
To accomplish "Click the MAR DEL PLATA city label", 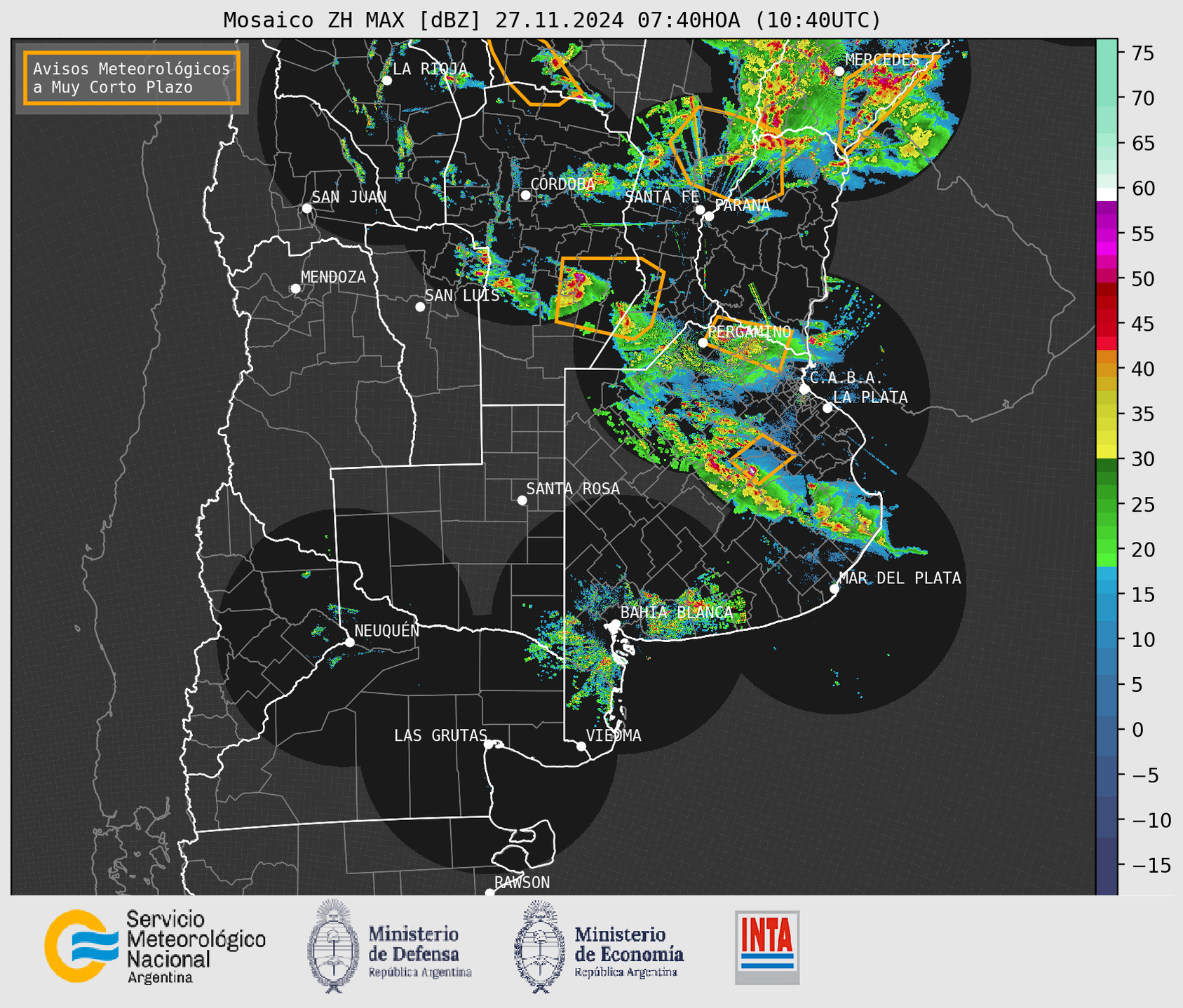I will (x=900, y=578).
